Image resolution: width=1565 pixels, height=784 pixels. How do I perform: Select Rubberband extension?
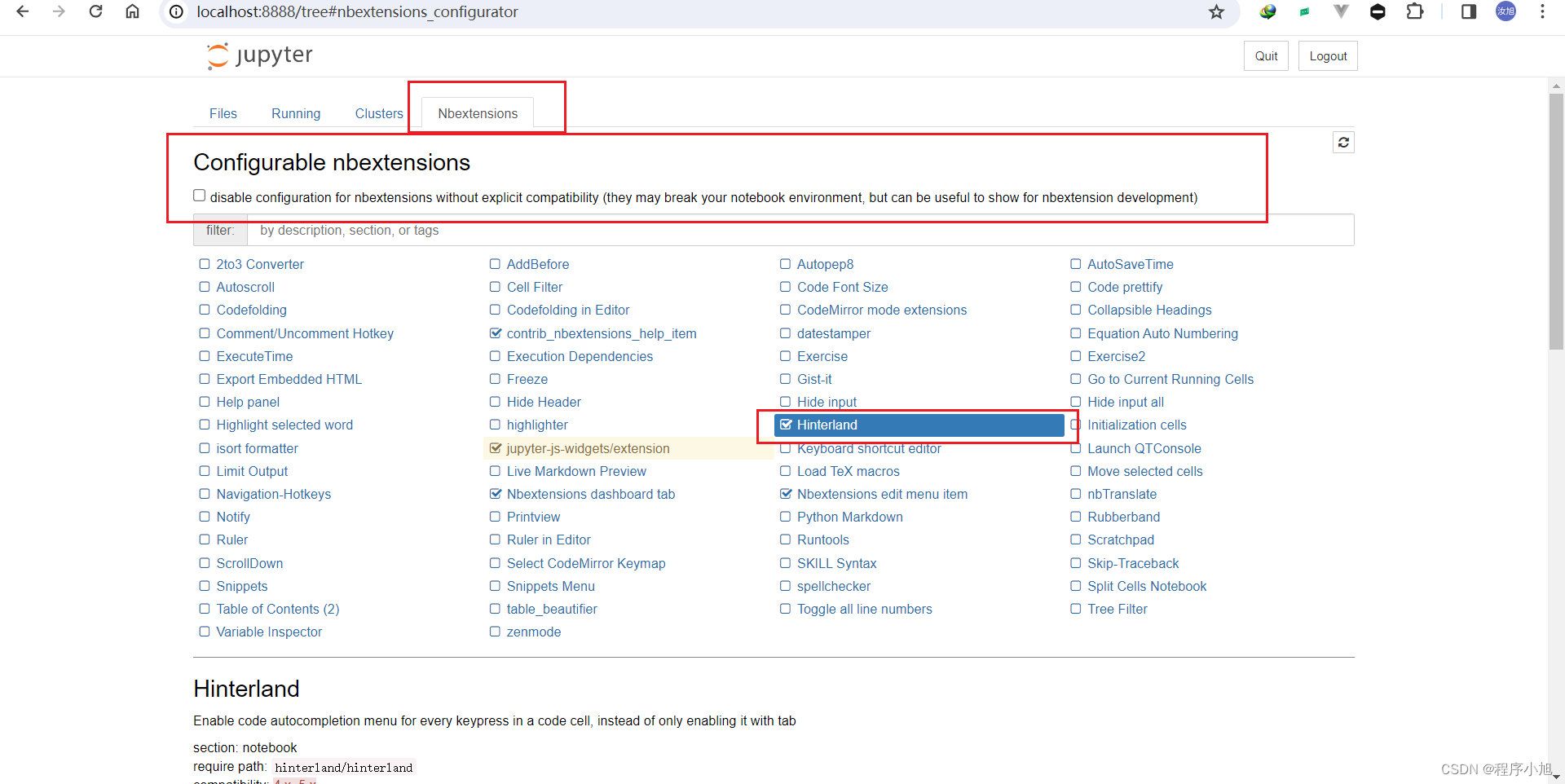[x=1123, y=517]
